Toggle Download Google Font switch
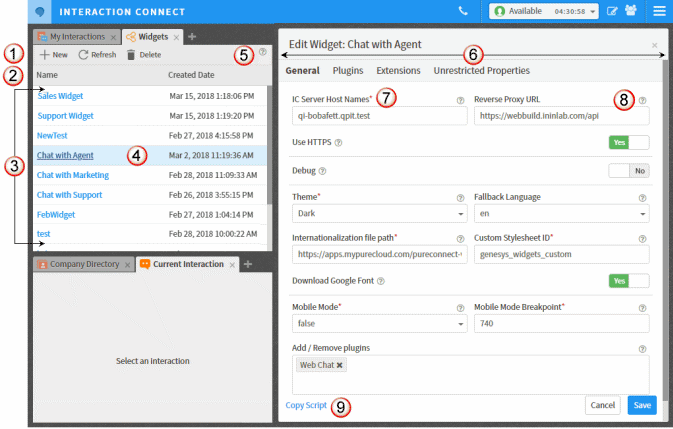Image resolution: width=673 pixels, height=429 pixels. click(x=628, y=281)
